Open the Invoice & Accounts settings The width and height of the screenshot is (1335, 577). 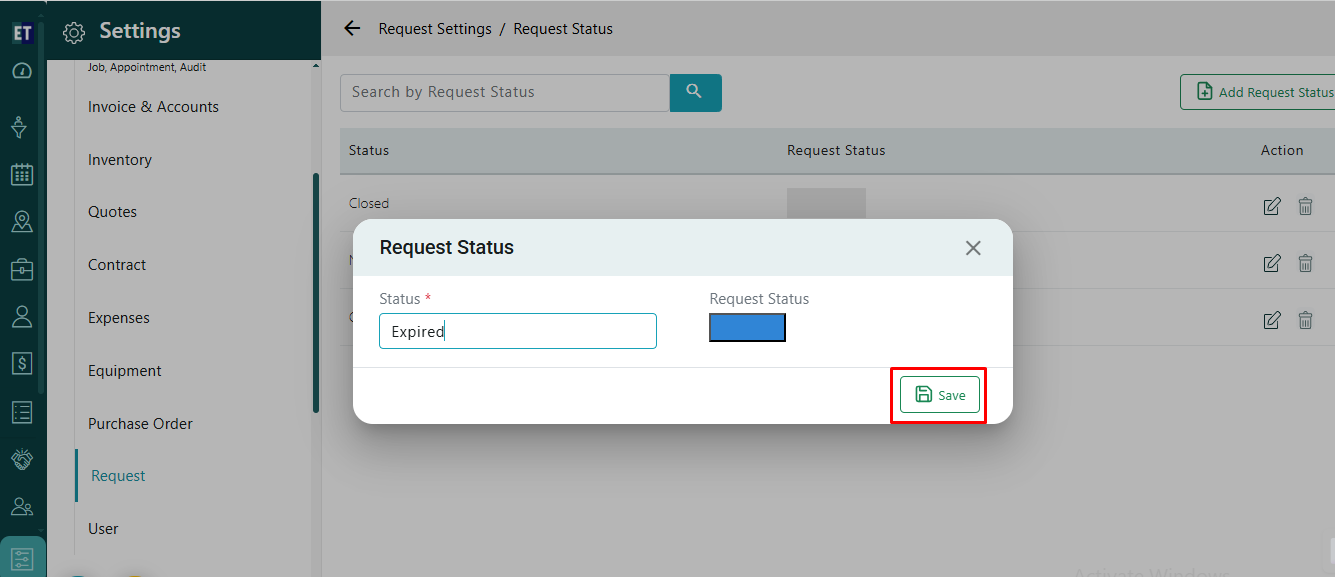click(x=153, y=107)
